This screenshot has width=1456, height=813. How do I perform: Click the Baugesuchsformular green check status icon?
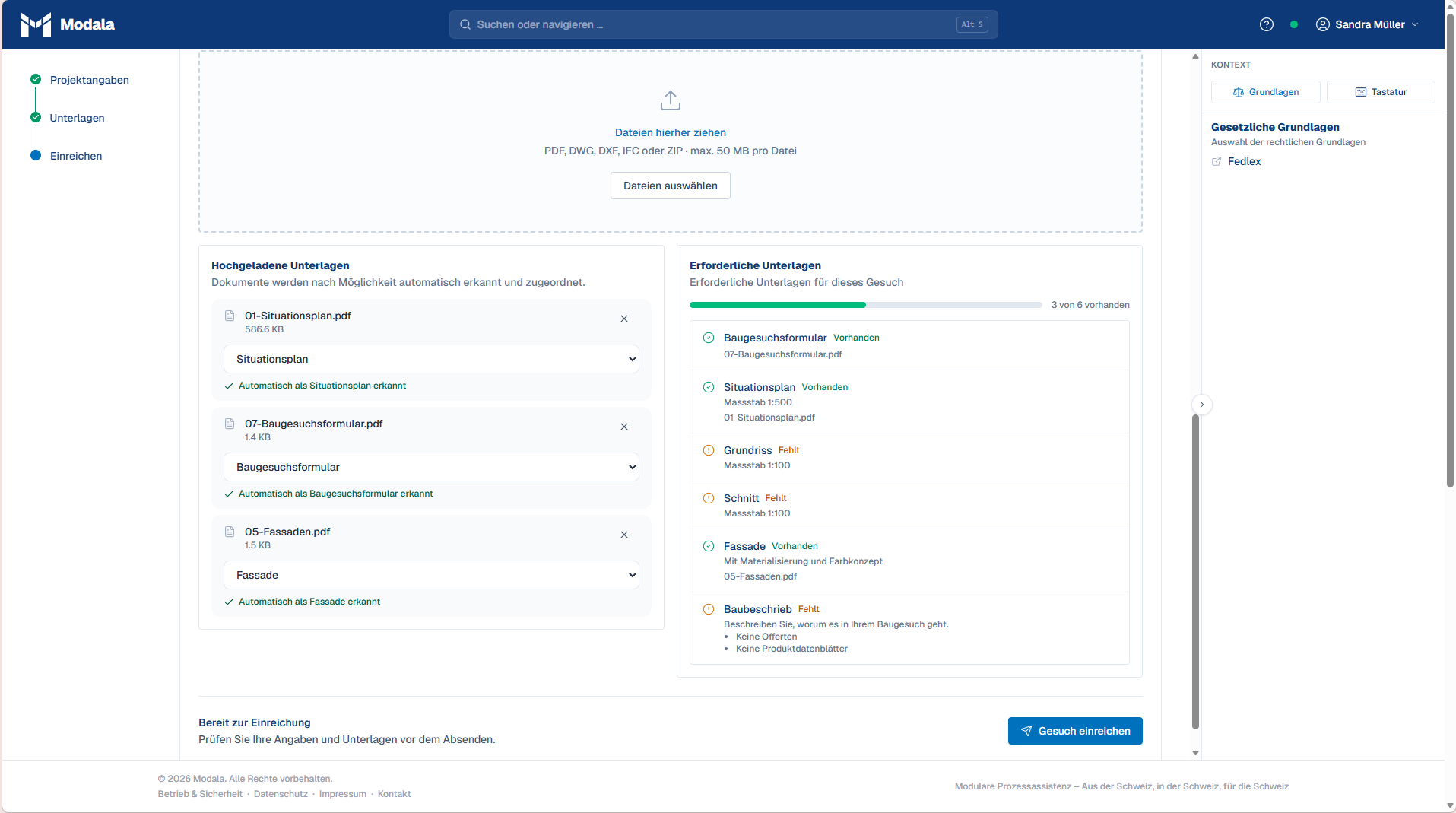pyautogui.click(x=709, y=338)
